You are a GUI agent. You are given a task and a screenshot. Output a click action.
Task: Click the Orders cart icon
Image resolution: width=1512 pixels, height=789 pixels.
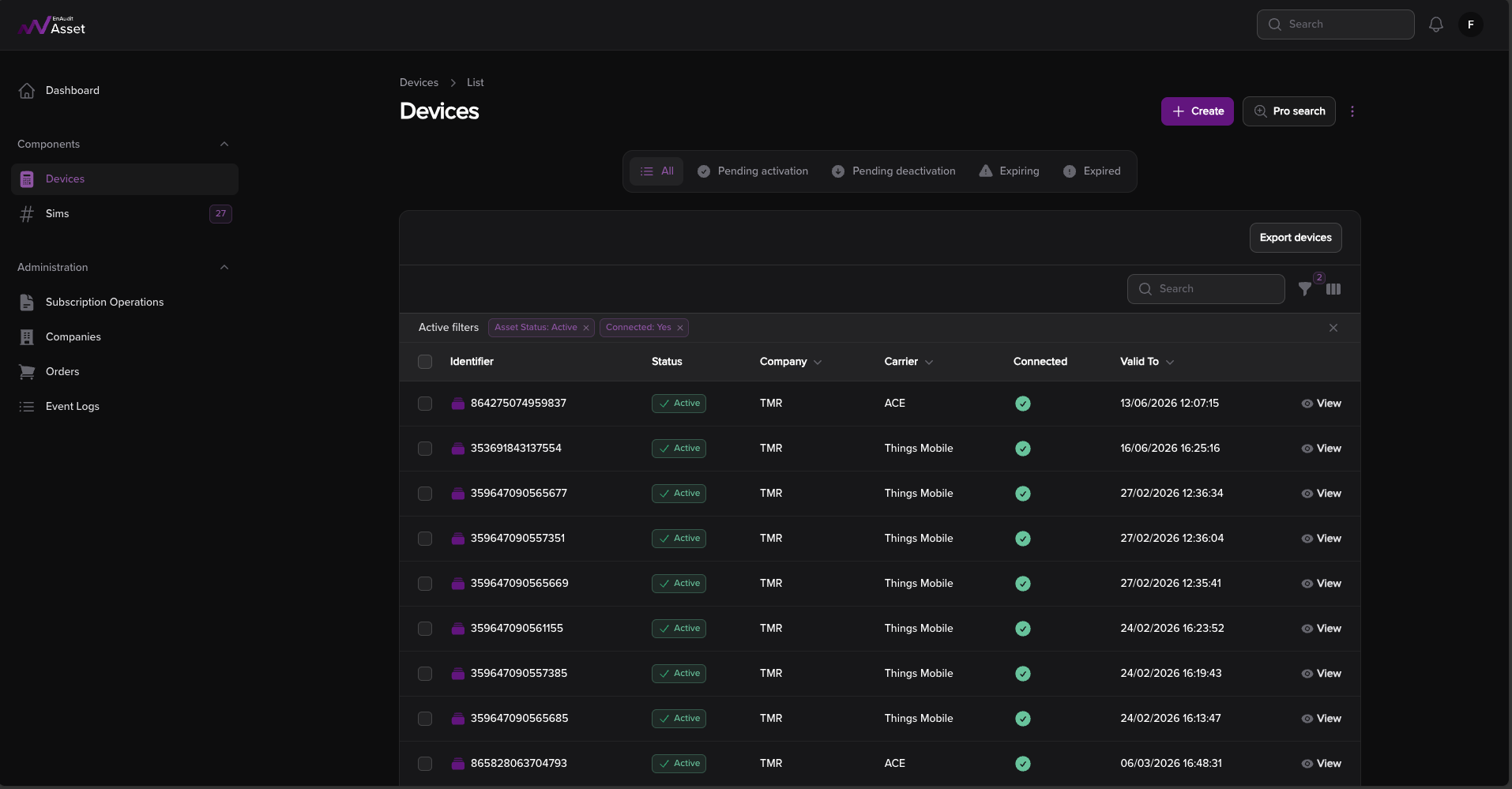[x=27, y=372]
